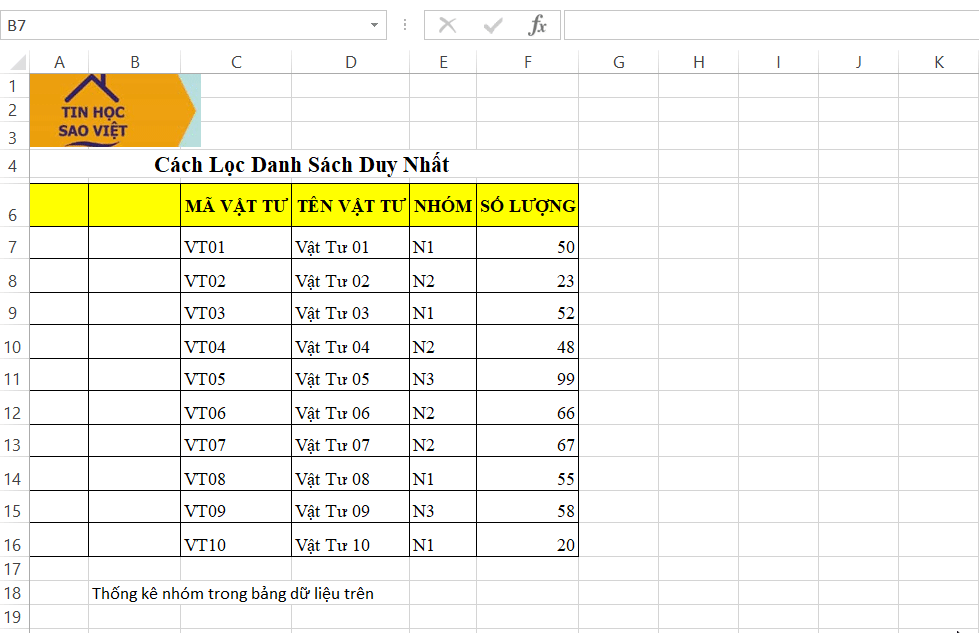This screenshot has width=979, height=633.
Task: Click the 'MÃ VẬT TƯ' header cell
Action: pos(236,205)
